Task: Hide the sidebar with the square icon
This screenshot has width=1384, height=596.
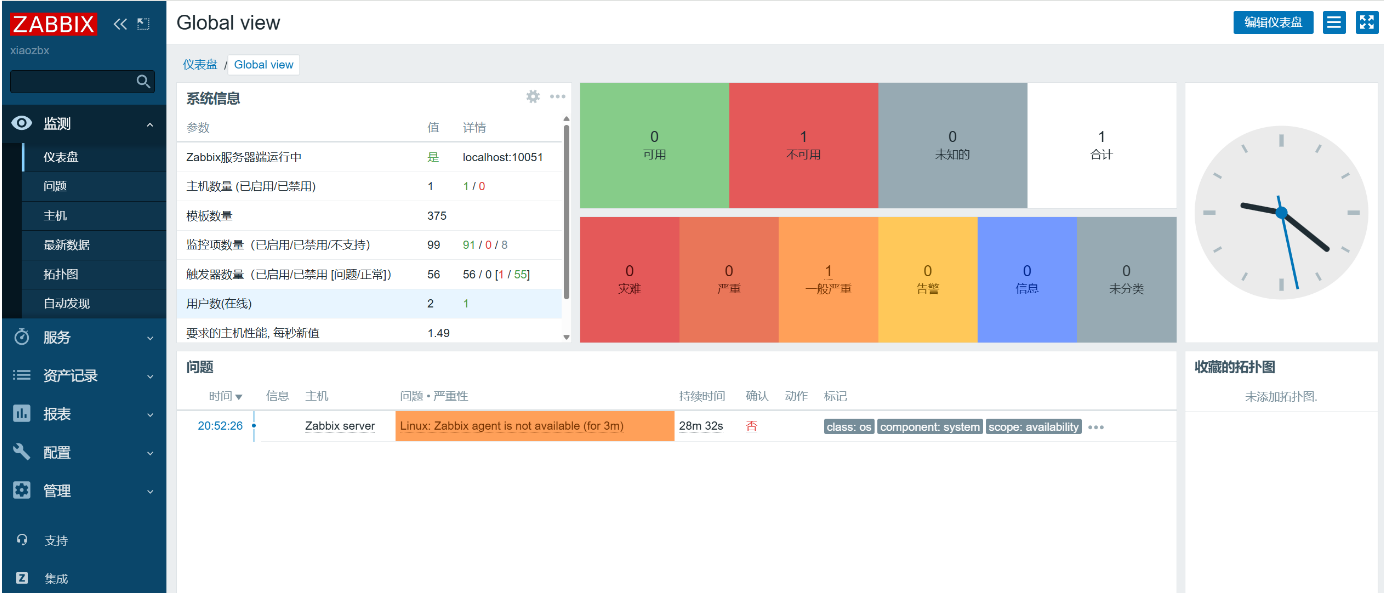Action: click(143, 24)
